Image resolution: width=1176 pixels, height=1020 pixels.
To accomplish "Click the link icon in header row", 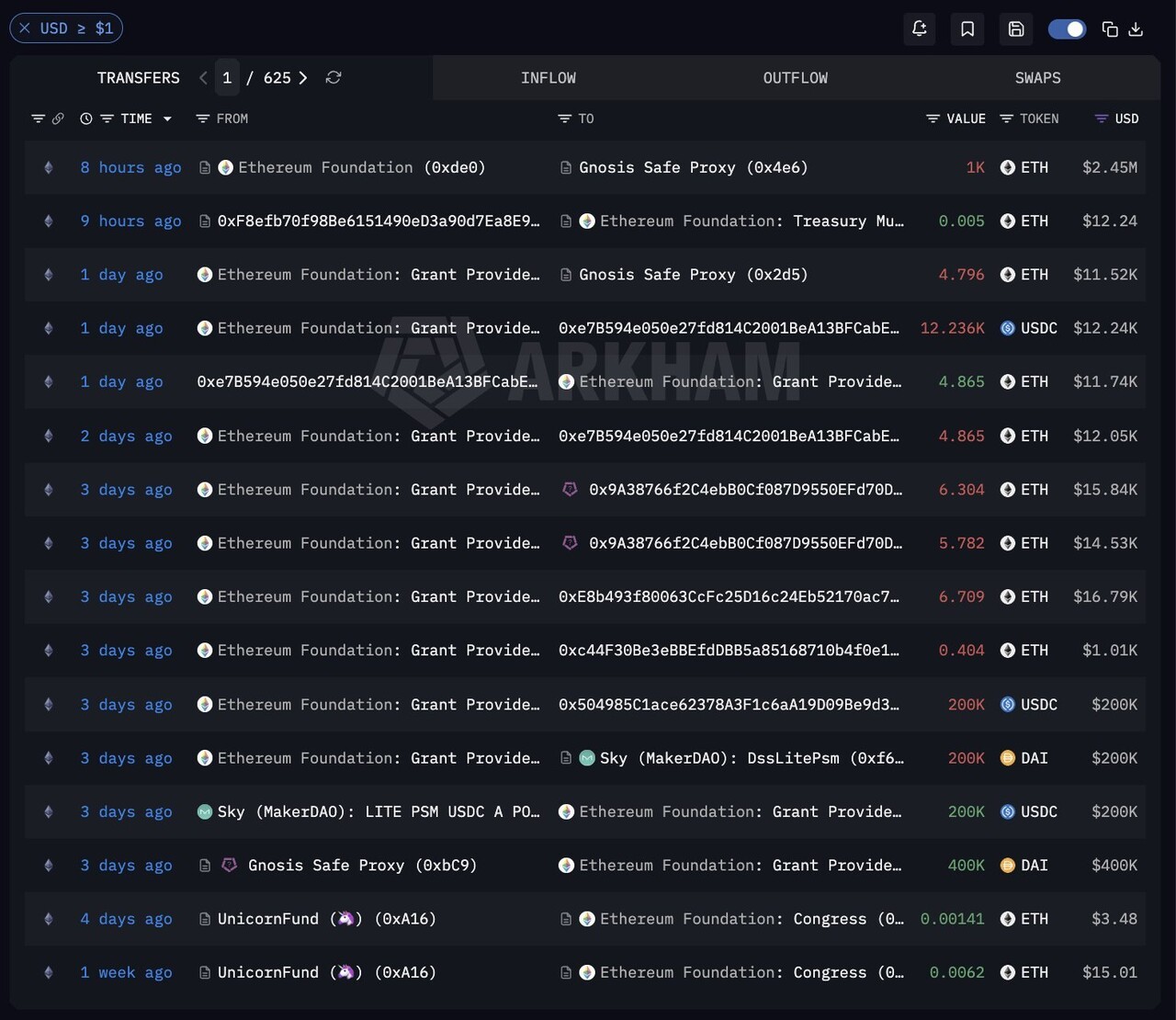I will click(x=58, y=119).
